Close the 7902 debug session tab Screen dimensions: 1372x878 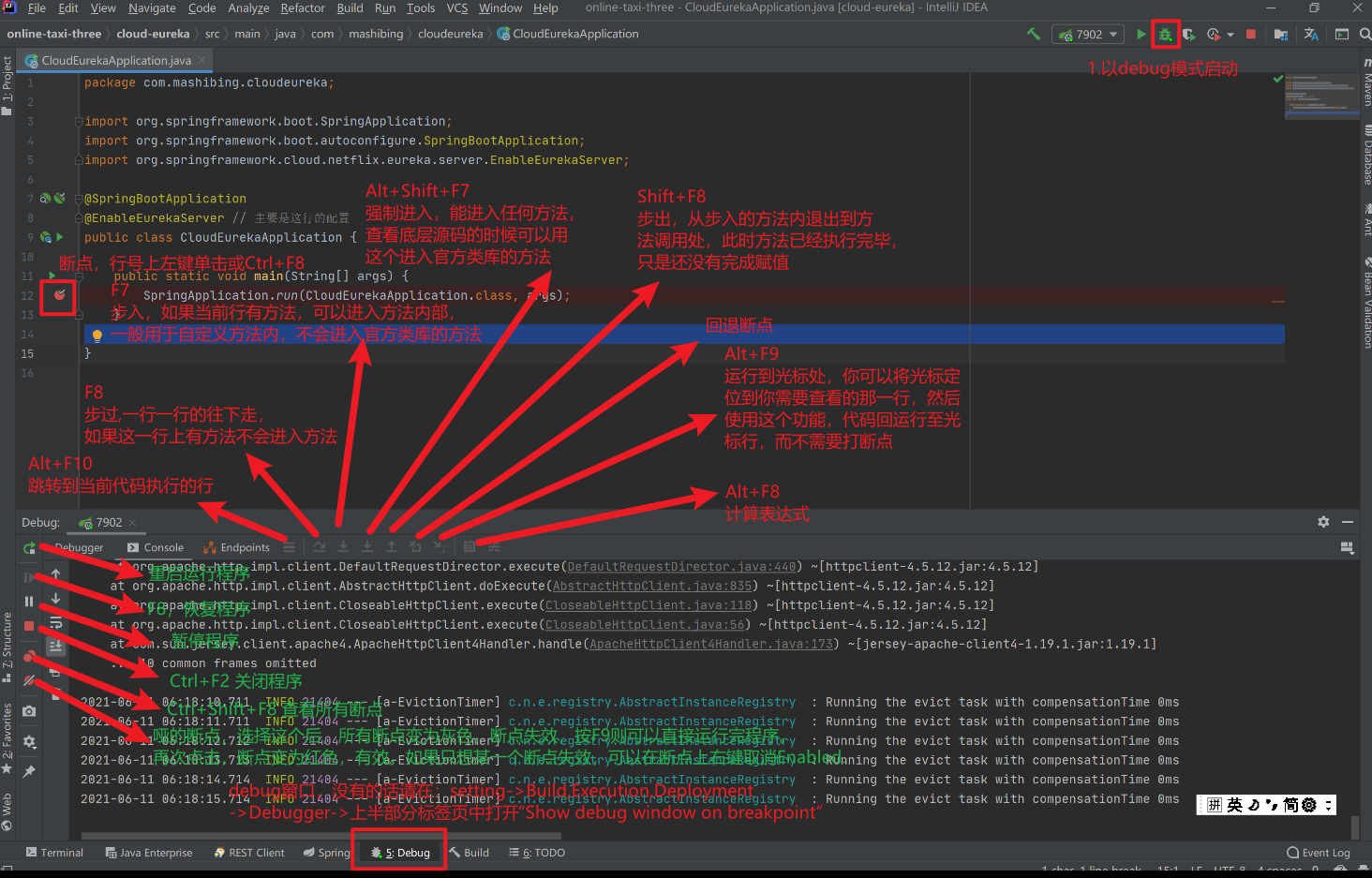pyautogui.click(x=134, y=523)
